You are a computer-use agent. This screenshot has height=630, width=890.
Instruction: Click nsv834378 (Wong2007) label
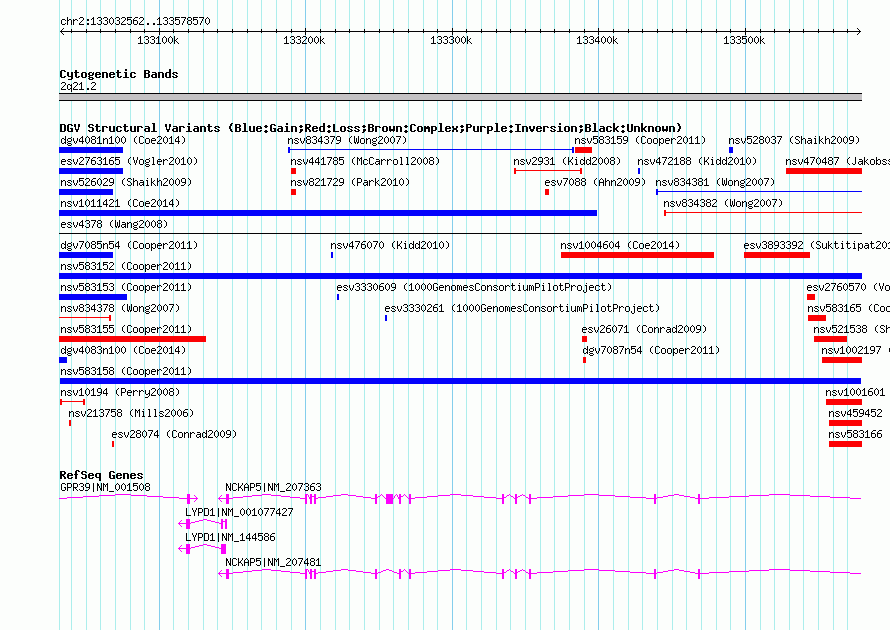(120, 308)
